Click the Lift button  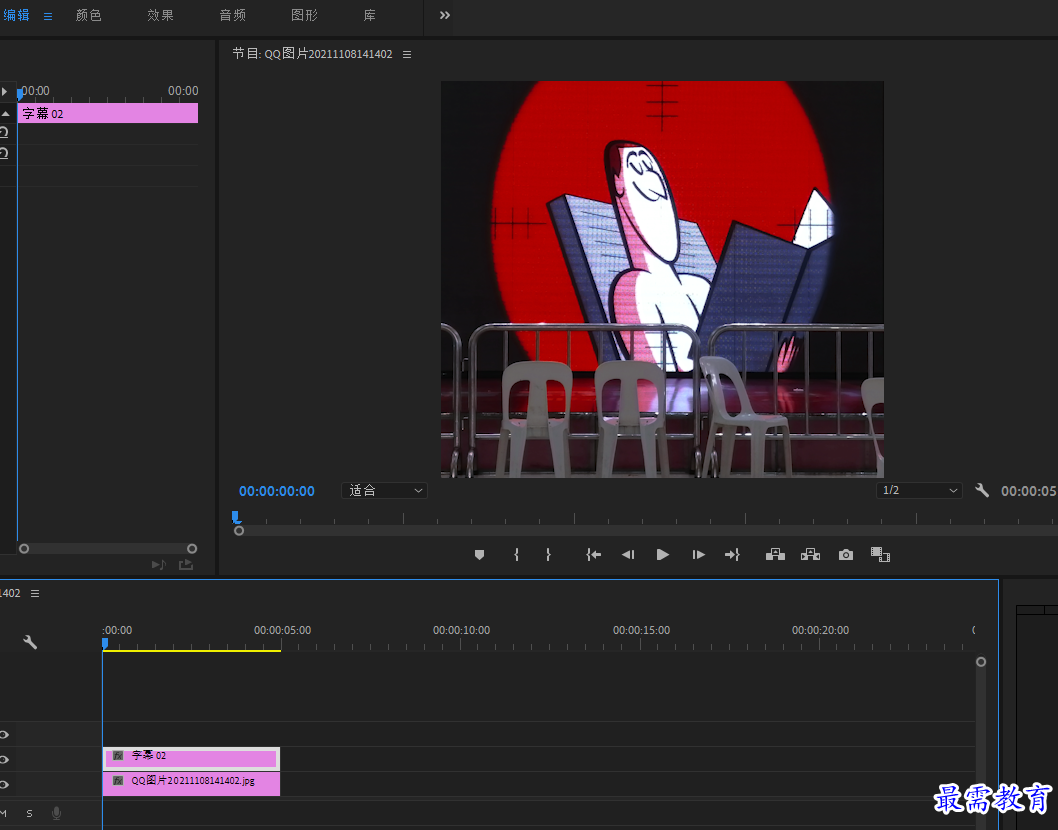(x=775, y=555)
